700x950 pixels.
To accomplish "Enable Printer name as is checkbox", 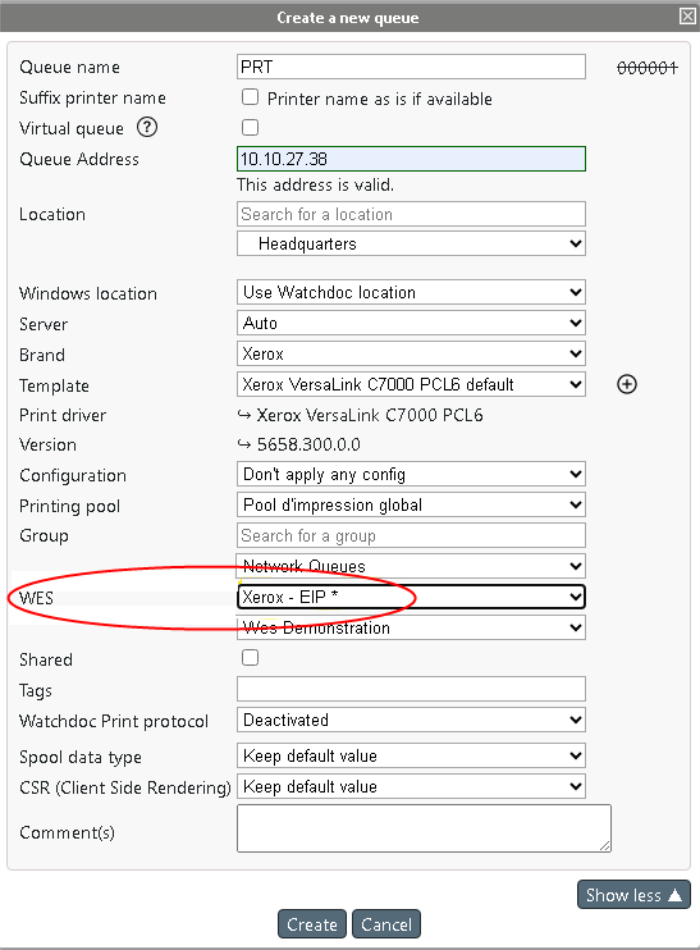I will (x=250, y=97).
